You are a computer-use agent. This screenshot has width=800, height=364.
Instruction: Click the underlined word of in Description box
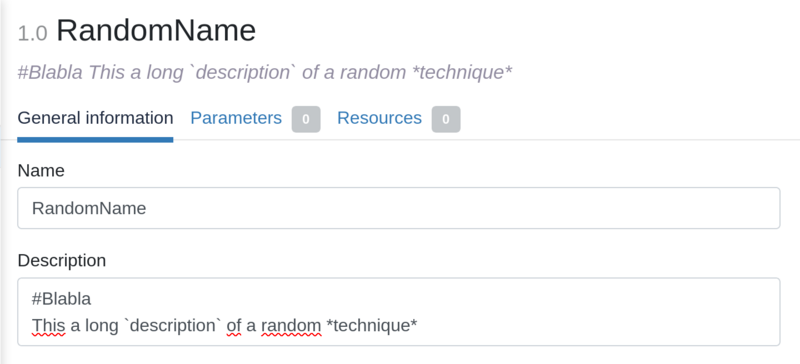(234, 325)
